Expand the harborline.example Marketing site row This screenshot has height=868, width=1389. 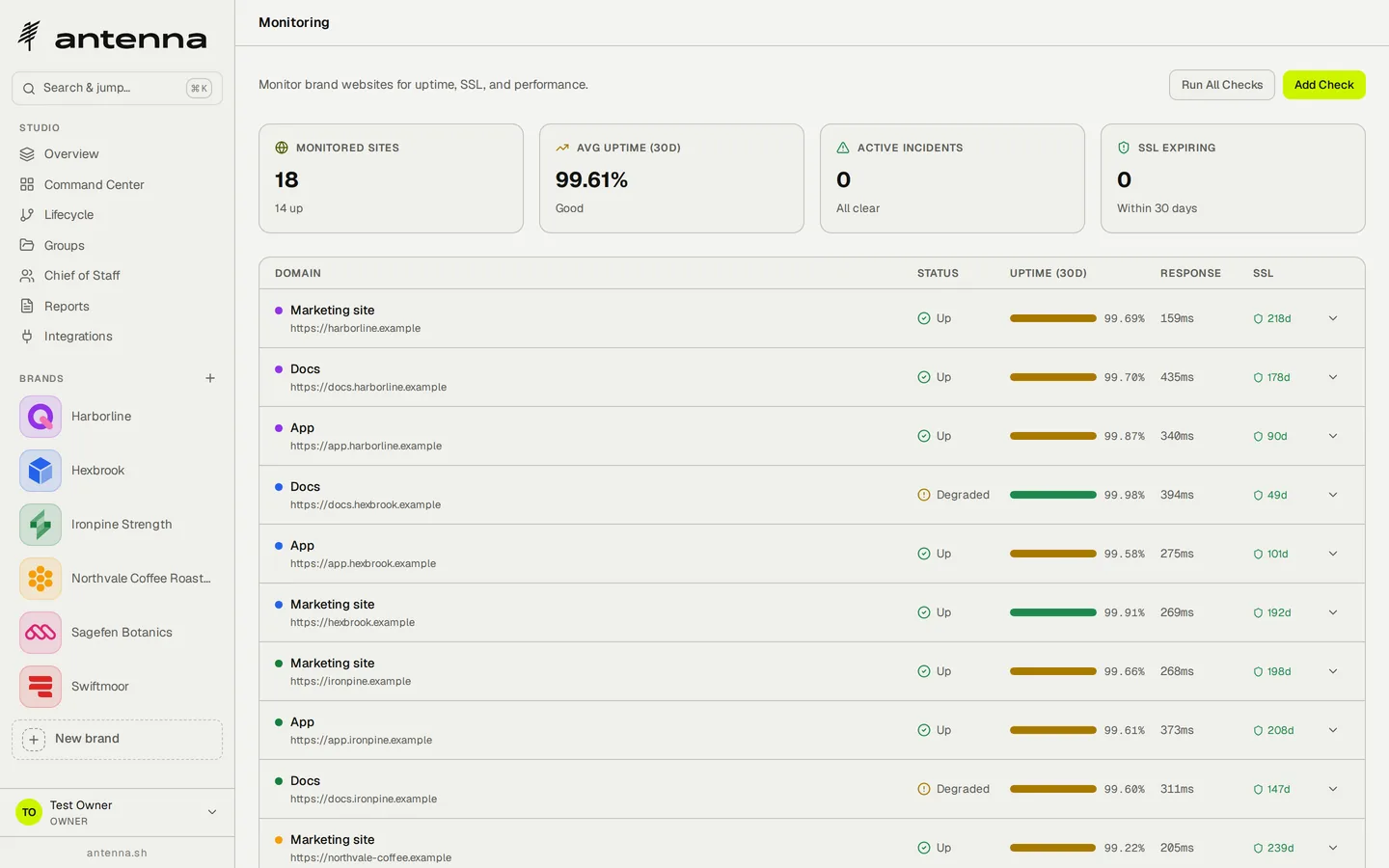(x=1333, y=318)
